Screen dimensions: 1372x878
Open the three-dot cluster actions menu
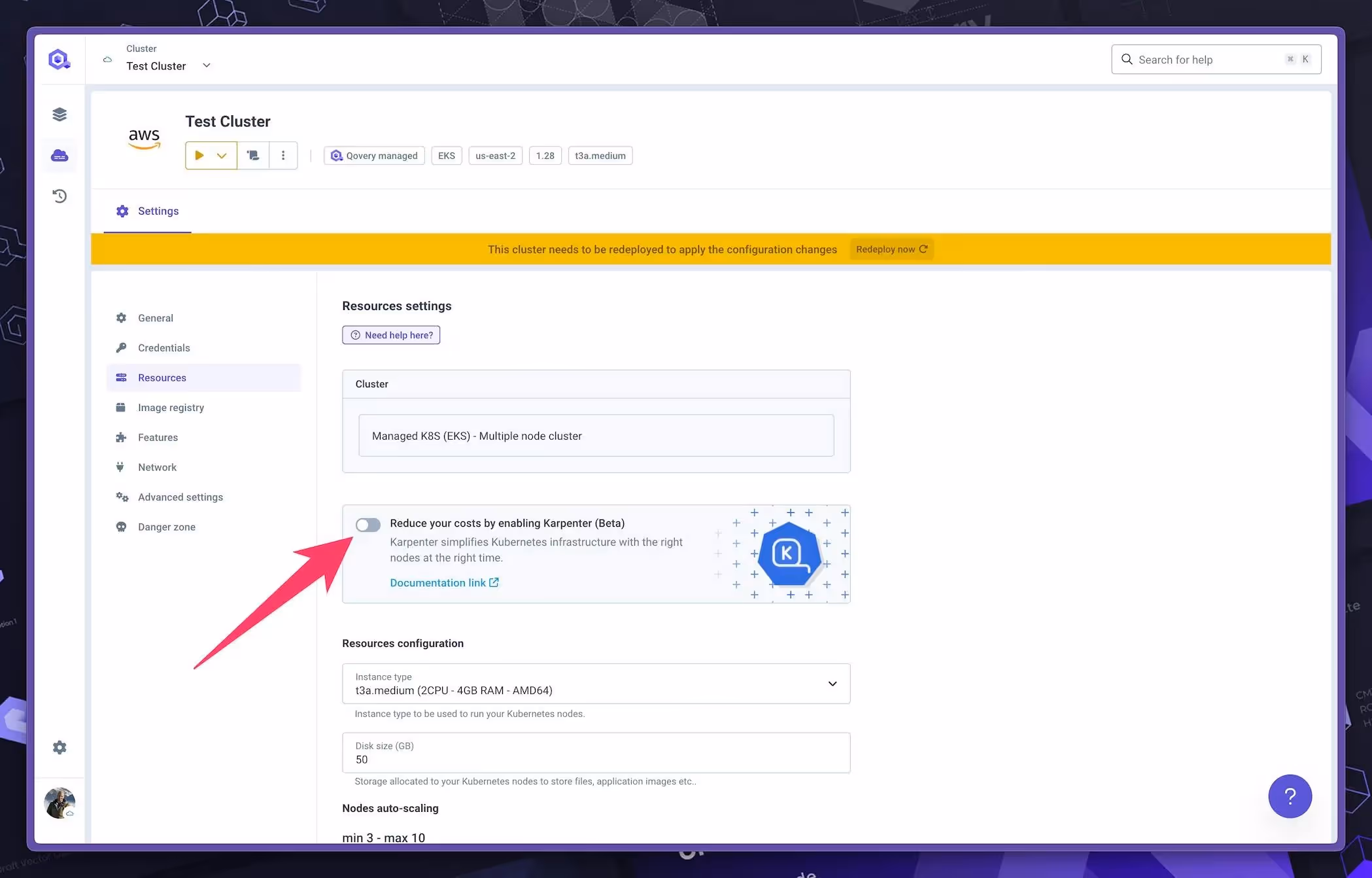pyautogui.click(x=283, y=156)
